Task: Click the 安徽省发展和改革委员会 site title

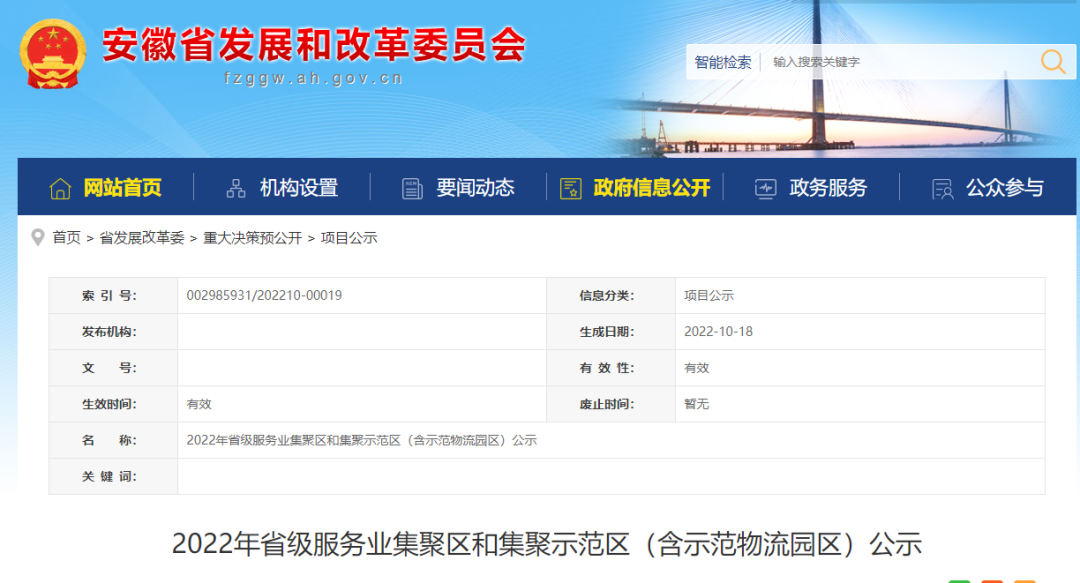Action: 314,45
